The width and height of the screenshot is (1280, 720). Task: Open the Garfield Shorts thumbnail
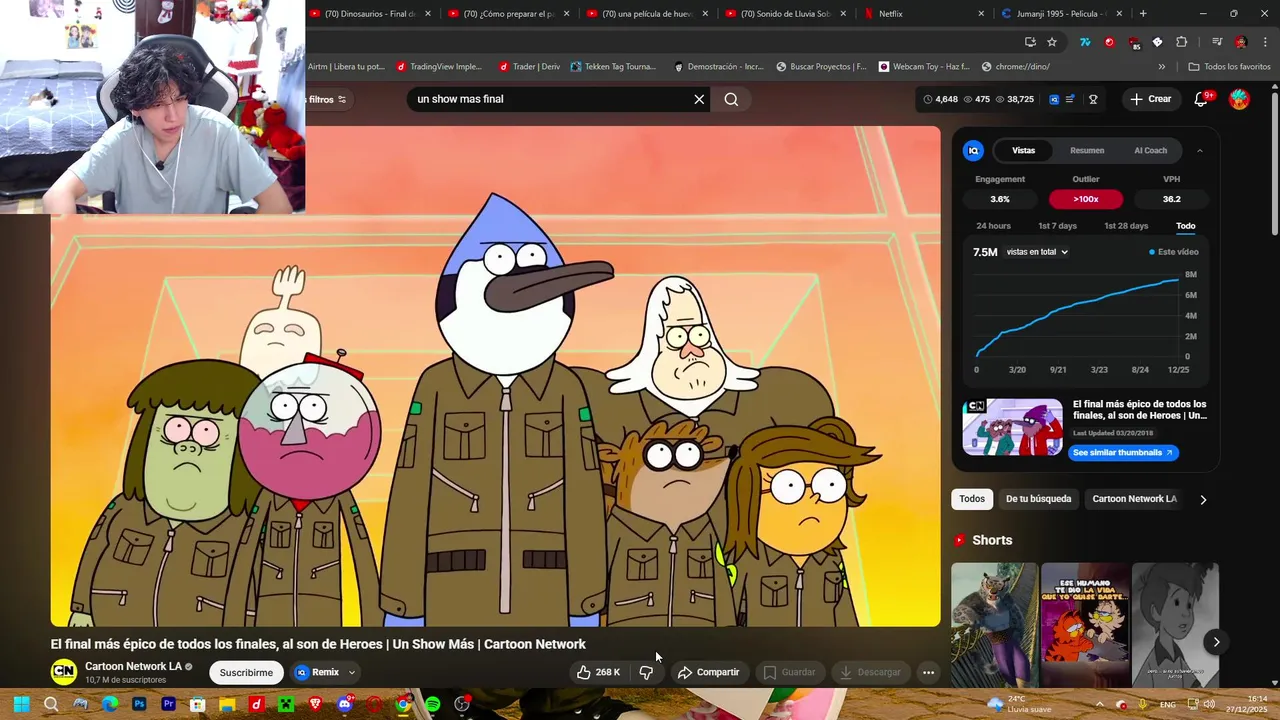[1085, 625]
